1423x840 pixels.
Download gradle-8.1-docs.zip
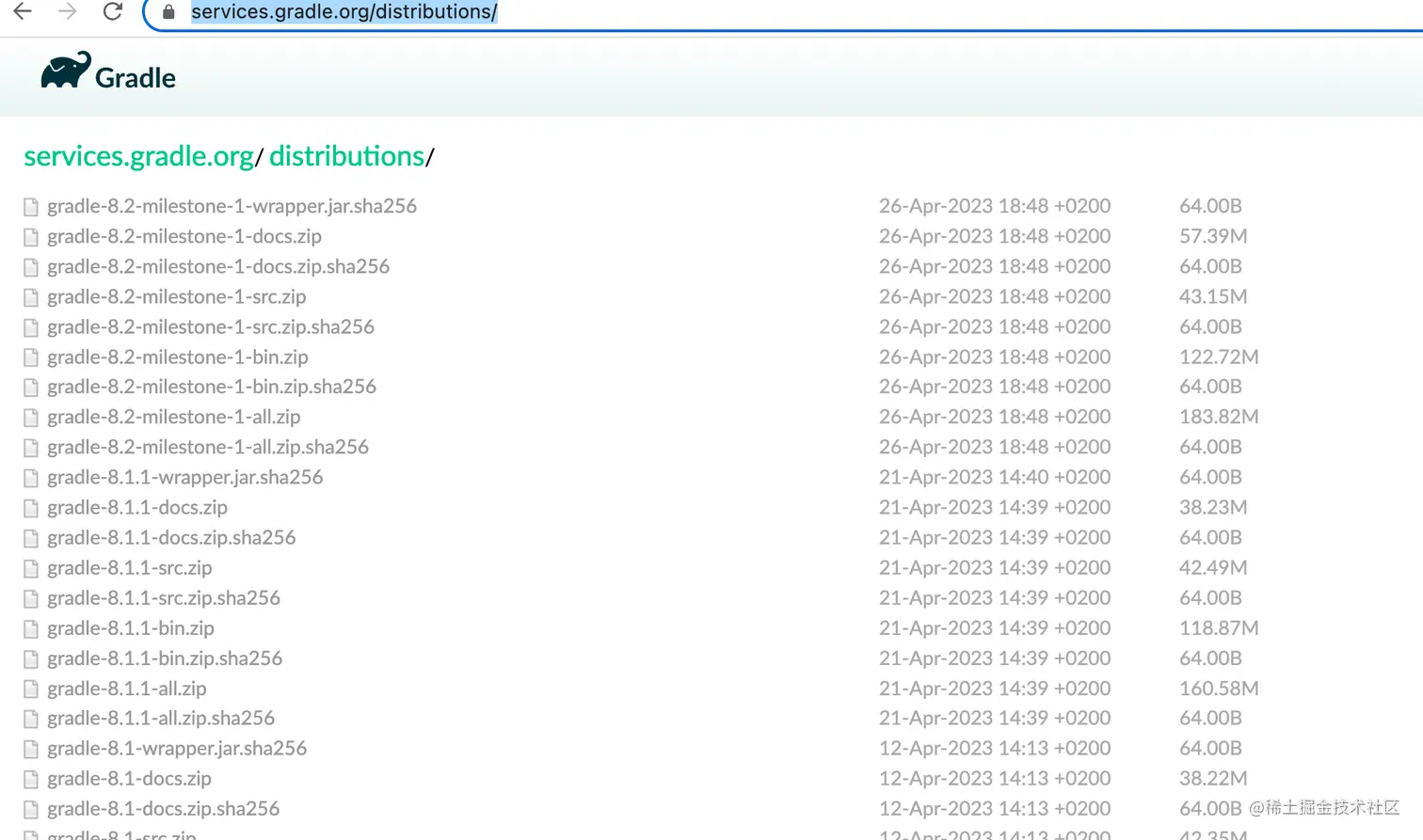129,778
